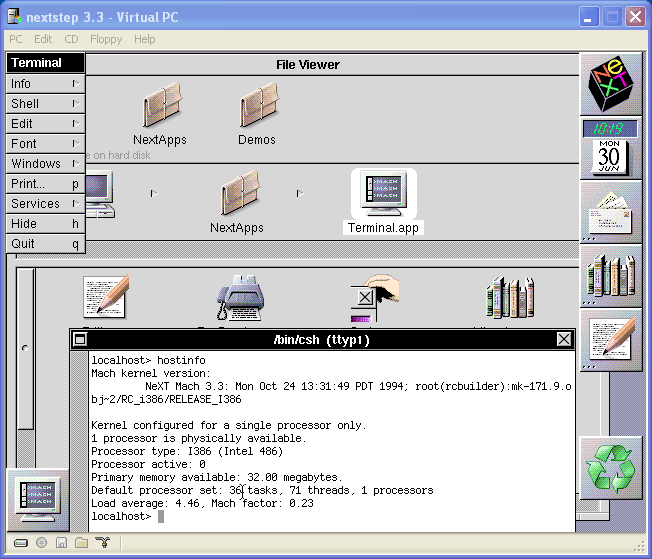Select the hand-grabbing-window app icon
The height and width of the screenshot is (559, 652).
[374, 298]
